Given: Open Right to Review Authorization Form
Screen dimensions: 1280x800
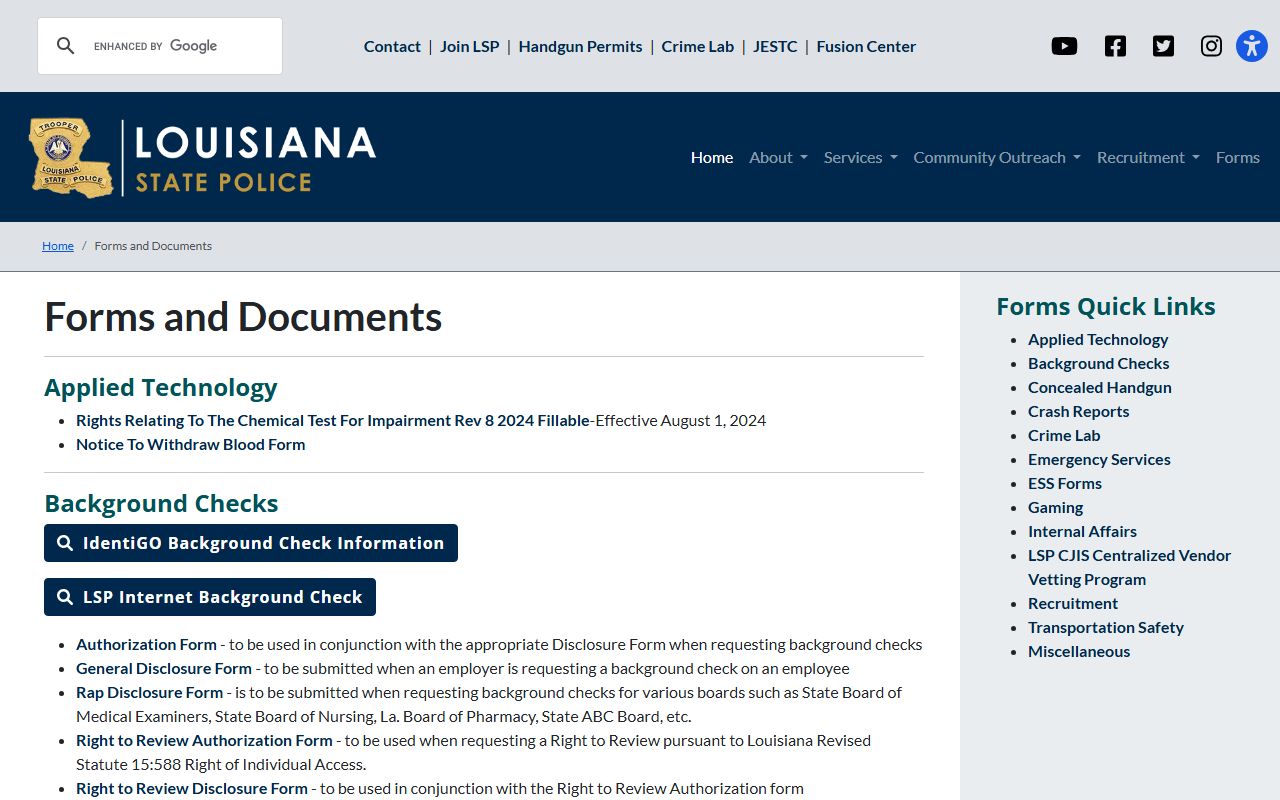Looking at the screenshot, I should click(204, 740).
